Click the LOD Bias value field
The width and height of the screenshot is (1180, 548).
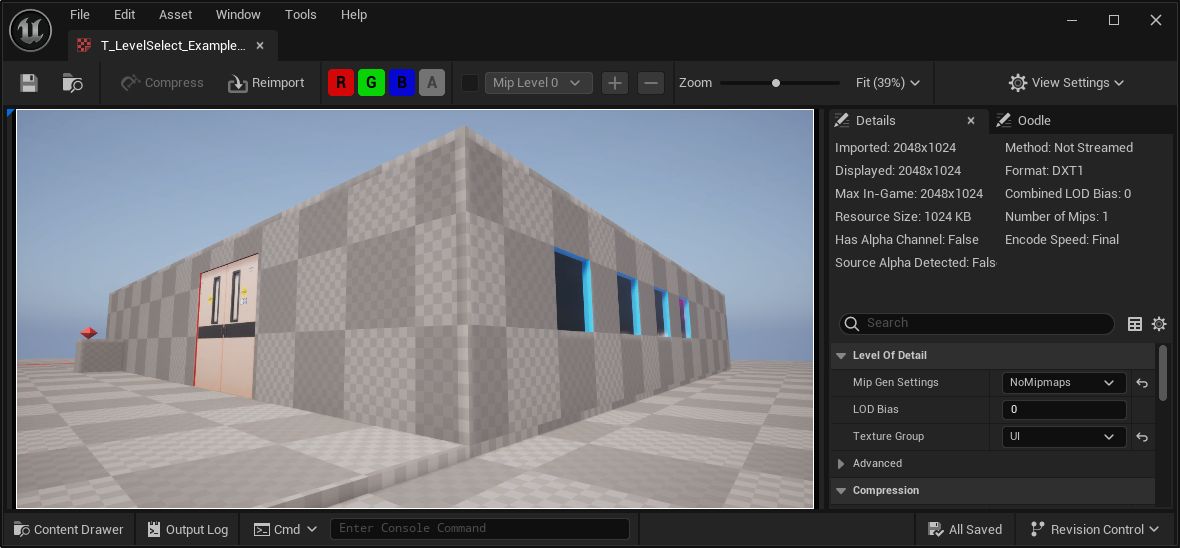point(1063,409)
